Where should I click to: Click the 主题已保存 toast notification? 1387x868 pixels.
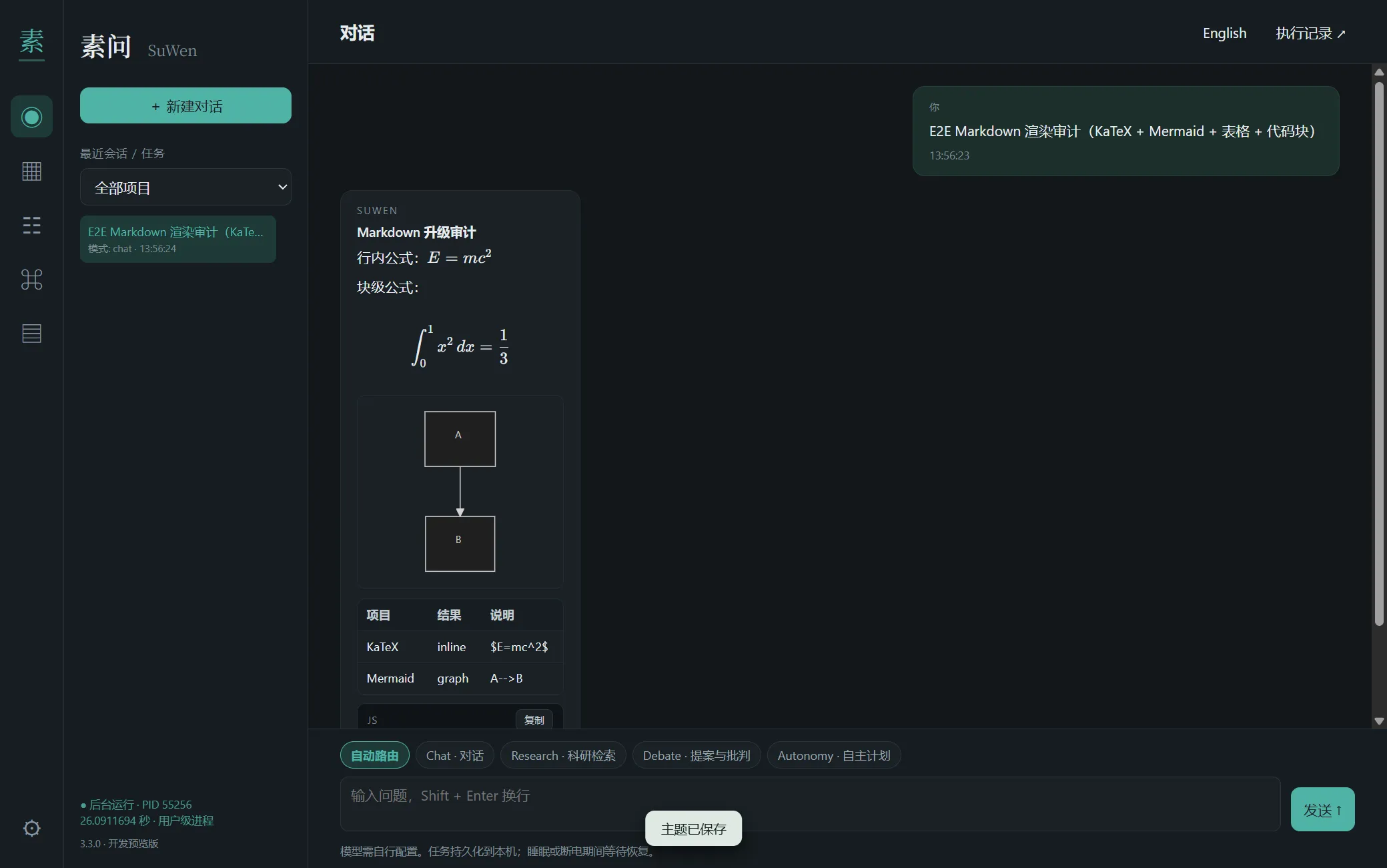(693, 829)
